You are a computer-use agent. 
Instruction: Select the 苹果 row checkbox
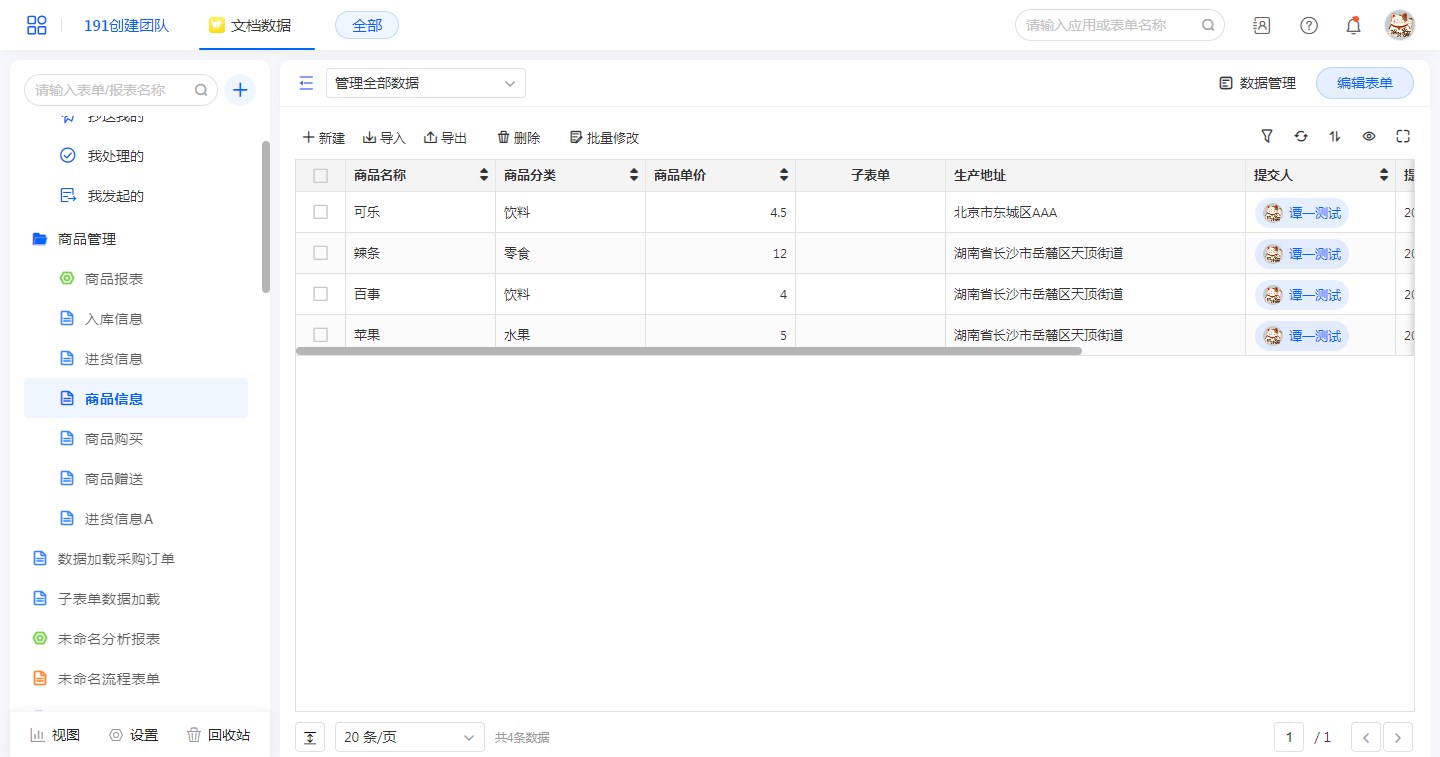coord(320,335)
